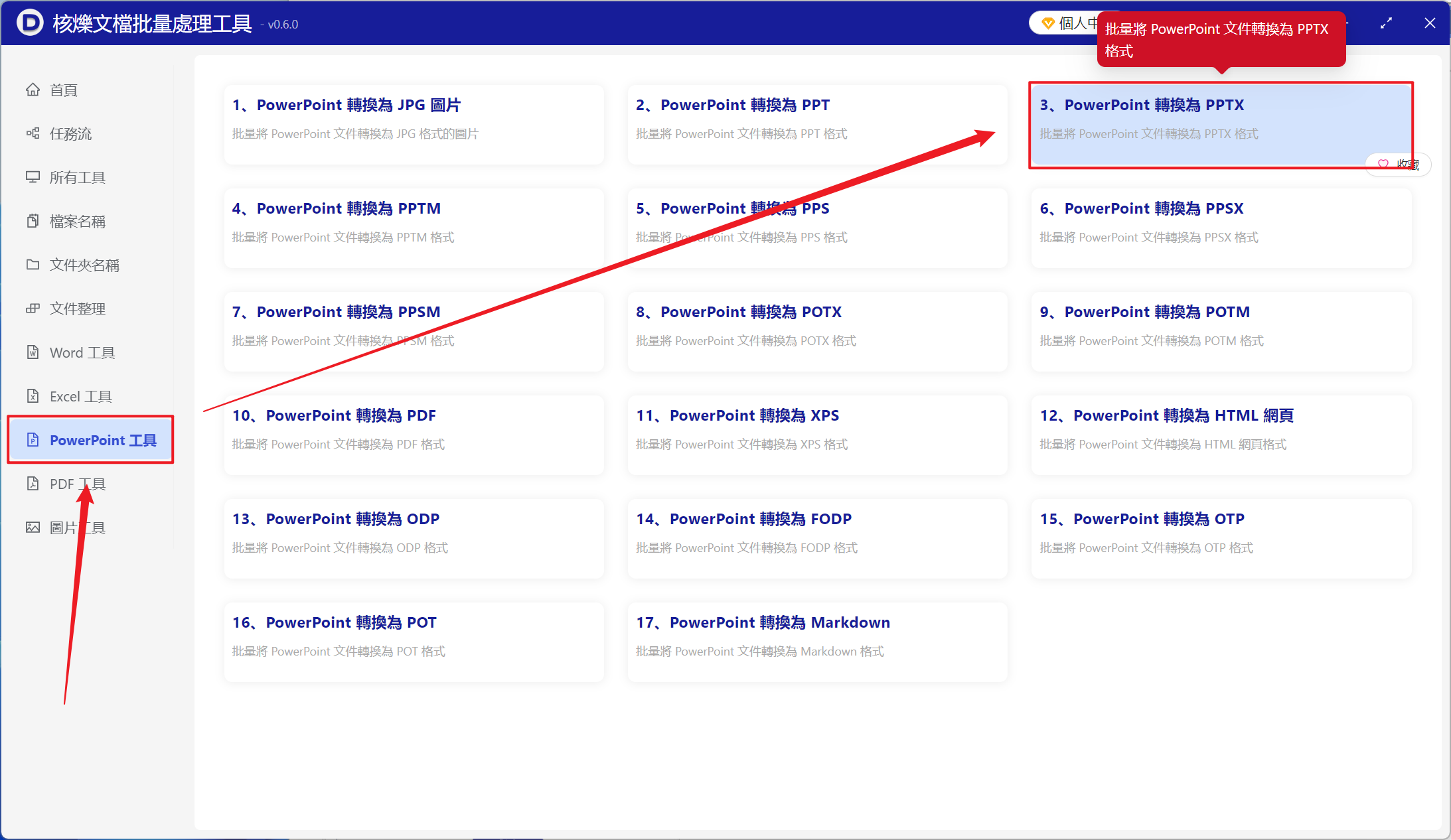Open PowerPoint 轉換為 OTP card
The image size is (1451, 840).
[x=1221, y=539]
